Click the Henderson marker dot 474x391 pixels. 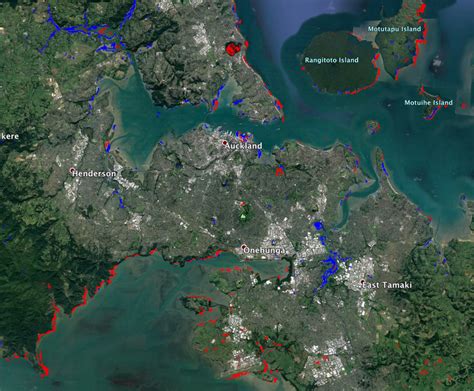coord(72,170)
